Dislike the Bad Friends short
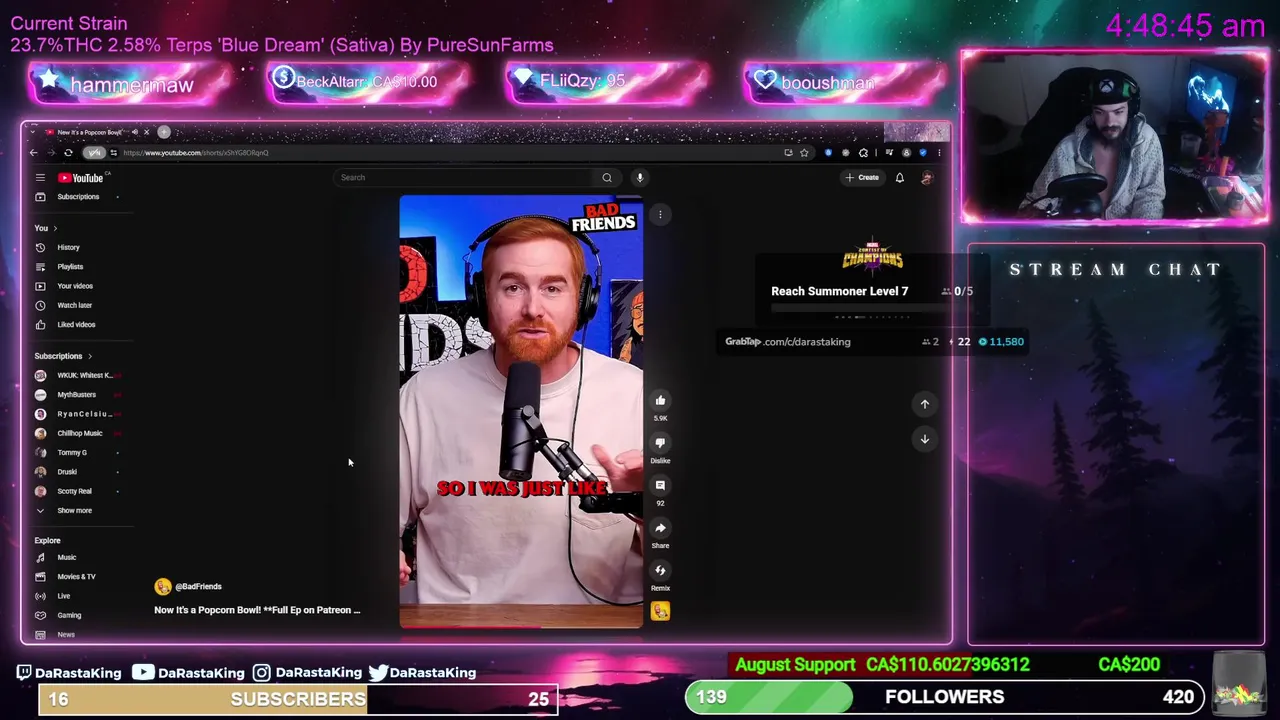The height and width of the screenshot is (720, 1280). point(660,443)
